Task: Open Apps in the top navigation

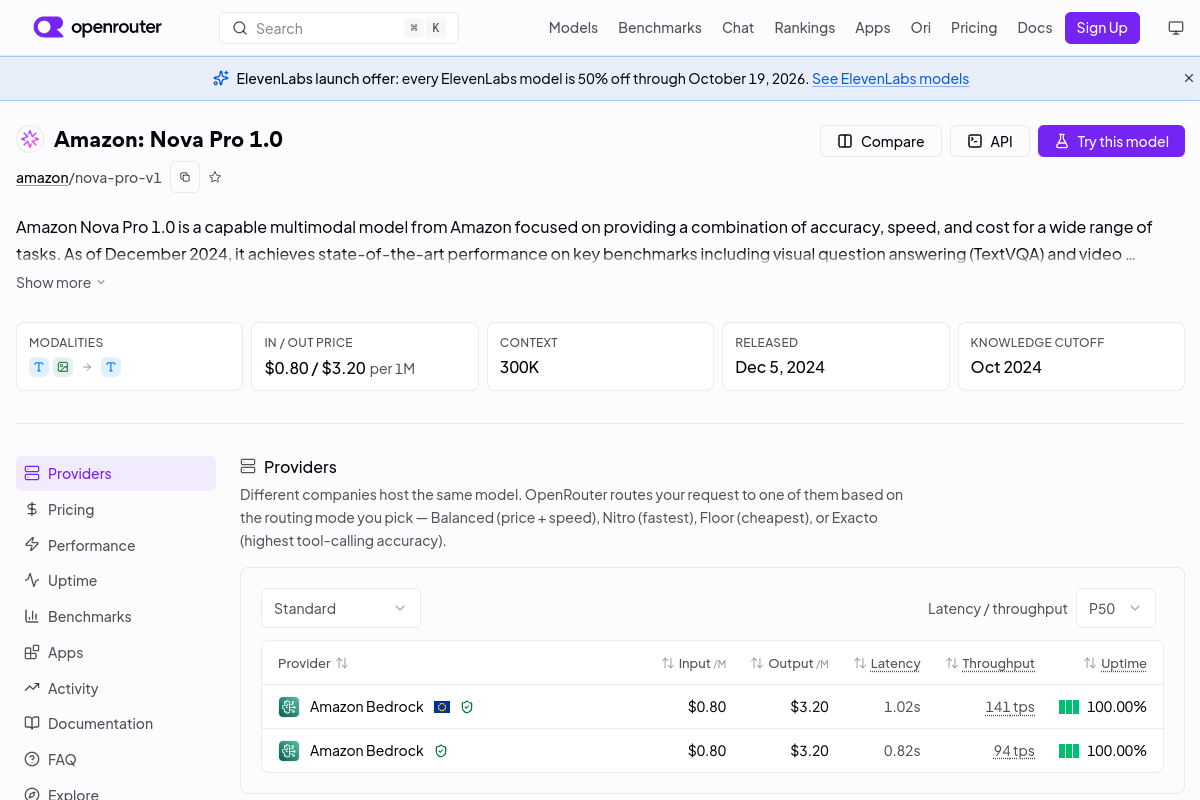Action: 872,28
